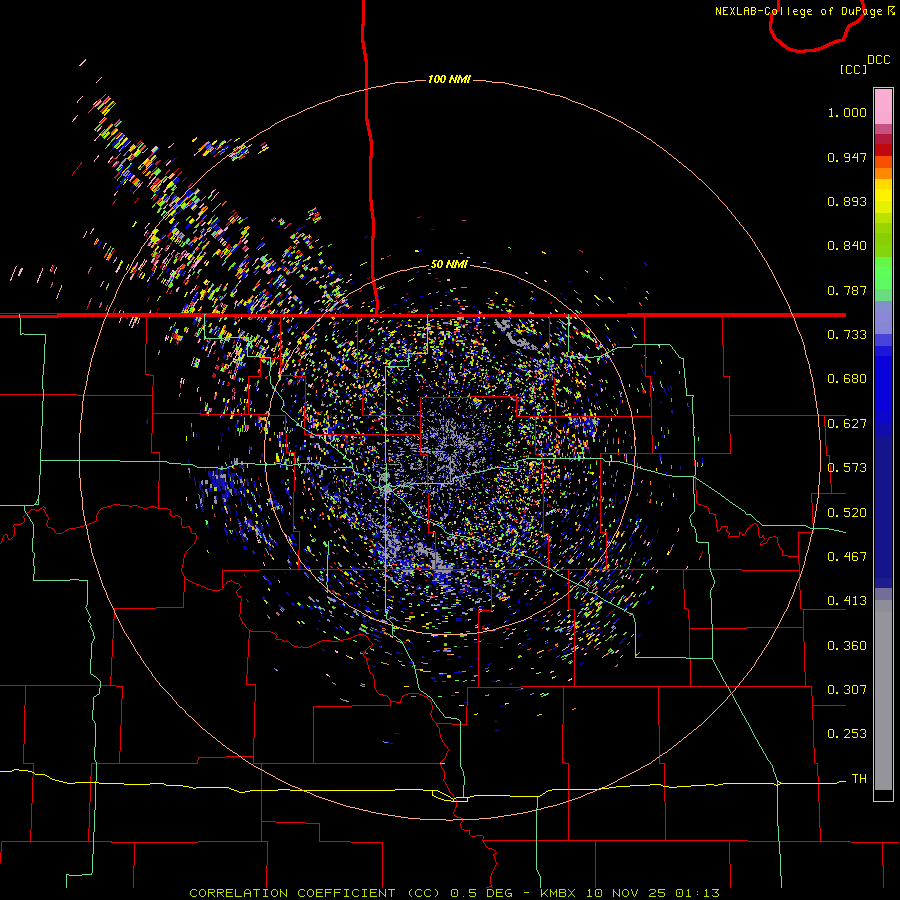Click the 0.947 scale value

847,157
